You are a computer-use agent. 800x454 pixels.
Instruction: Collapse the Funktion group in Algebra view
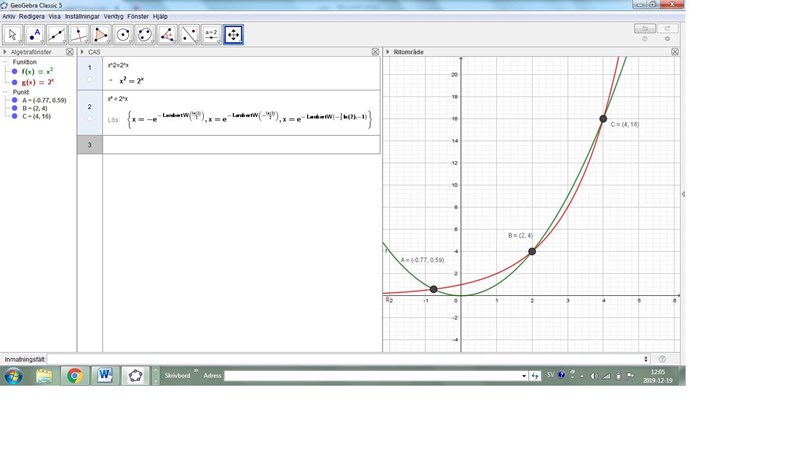[x=6, y=62]
